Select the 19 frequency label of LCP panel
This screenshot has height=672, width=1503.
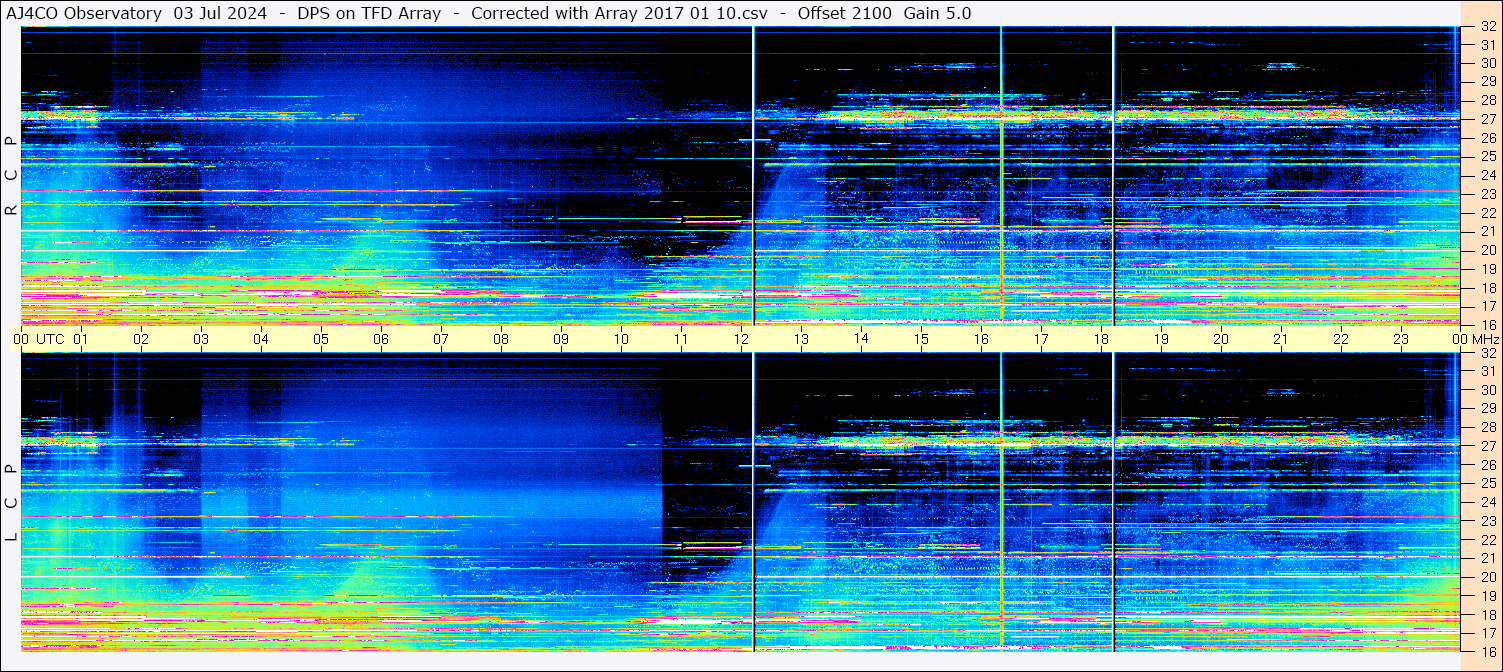(x=1487, y=596)
